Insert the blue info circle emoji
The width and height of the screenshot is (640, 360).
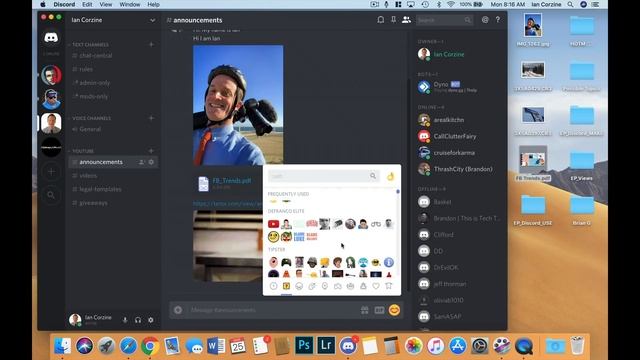click(389, 262)
